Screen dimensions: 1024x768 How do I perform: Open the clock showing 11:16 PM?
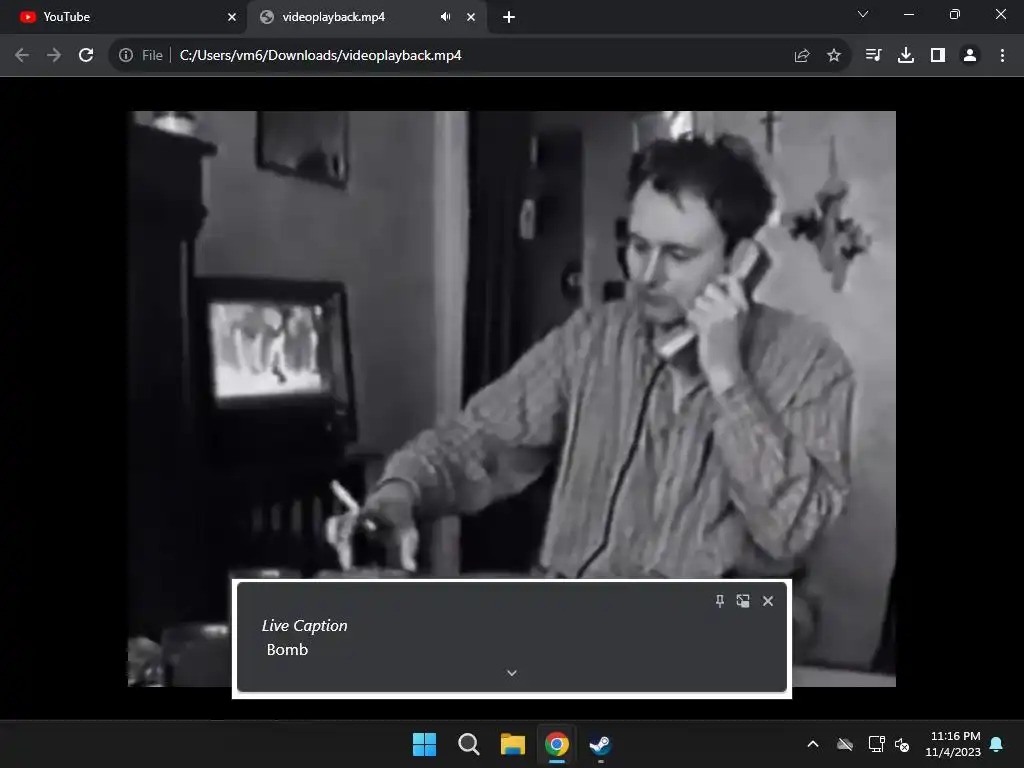point(953,744)
